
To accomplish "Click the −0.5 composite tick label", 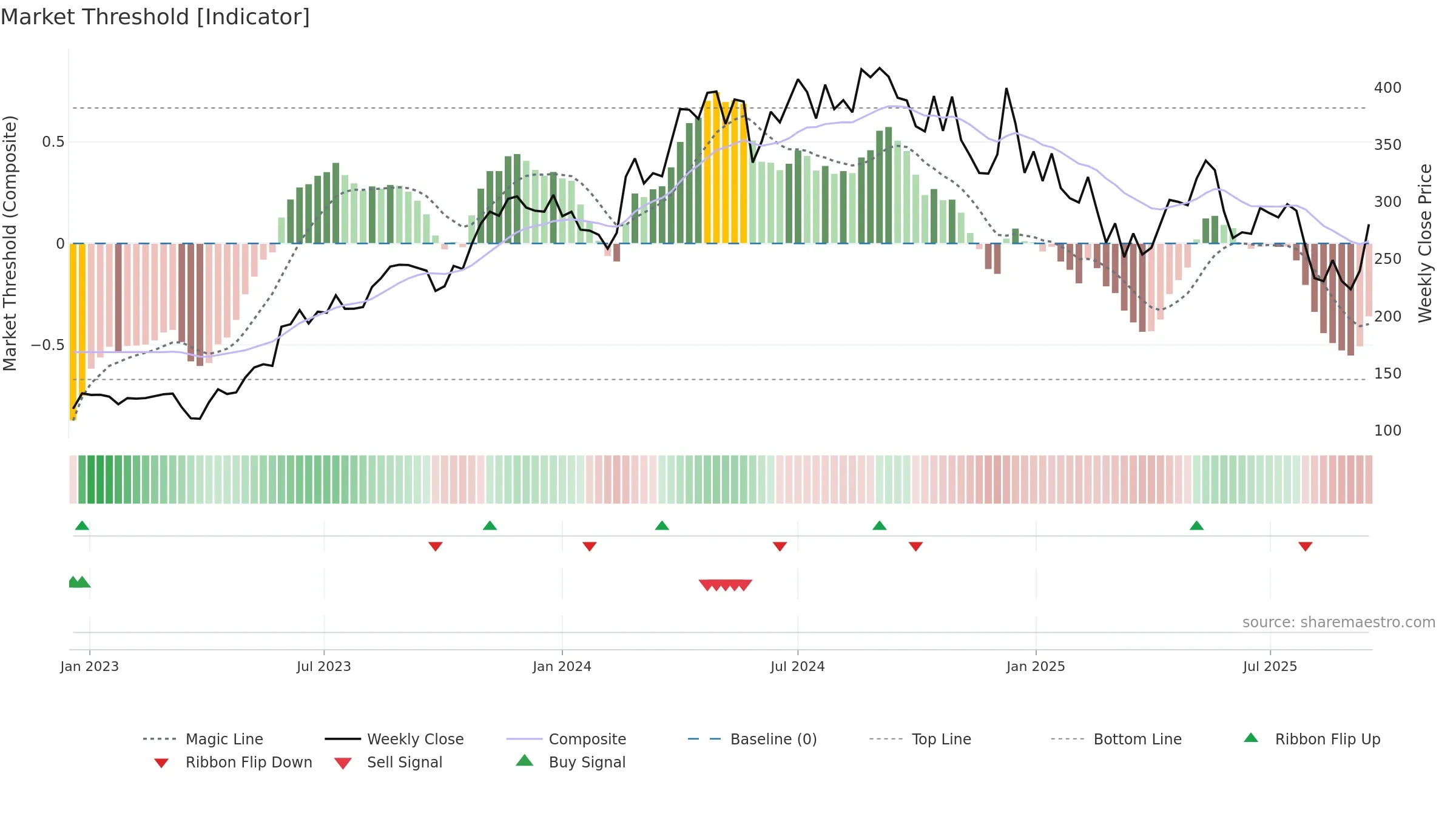I will [x=48, y=345].
